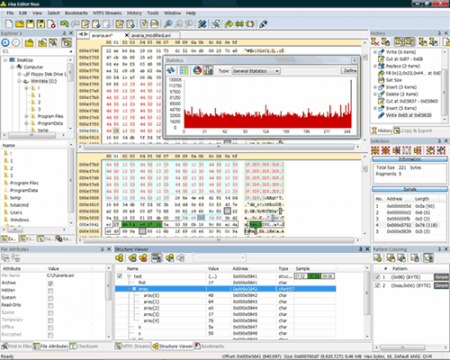Click the last Selection panel toolbar icon

tap(441, 150)
